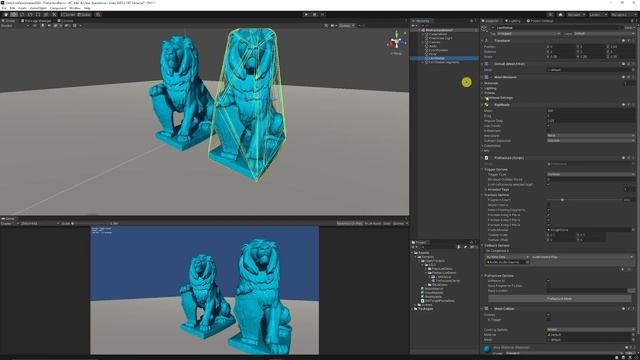640x360 pixels.
Task: Click the Mesh Renderer component icon
Action: click(x=487, y=77)
